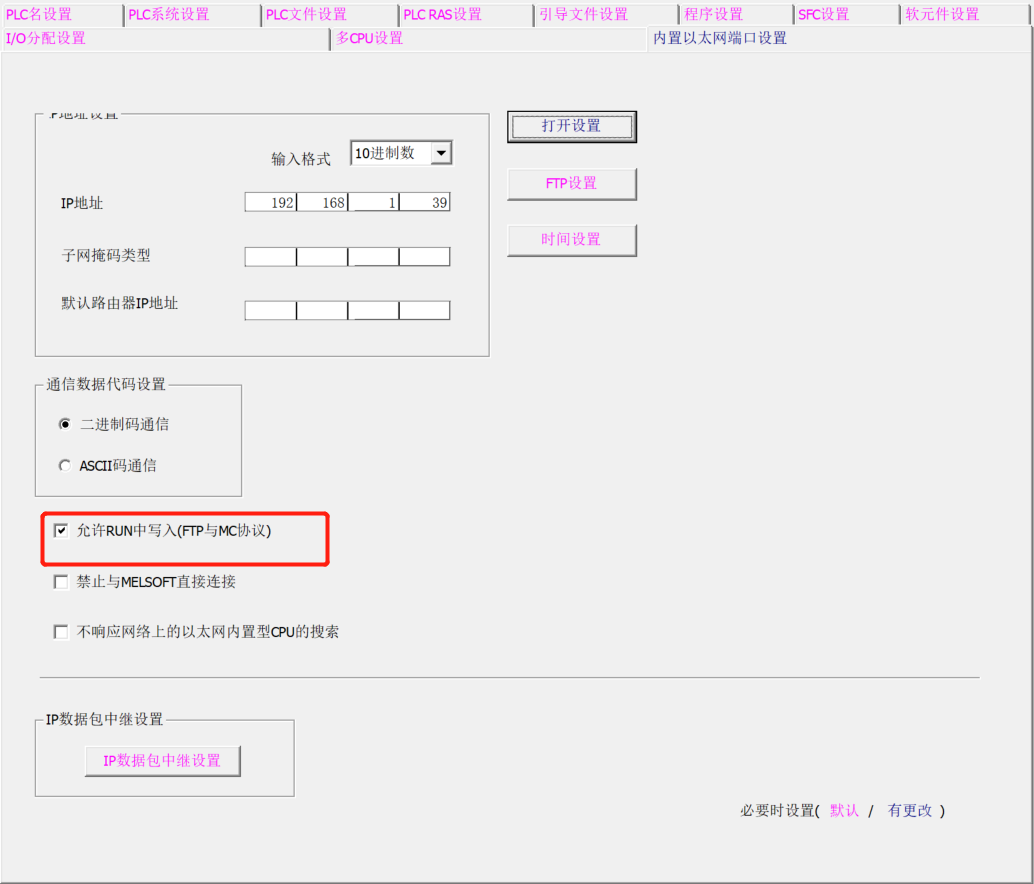
Task: Open IP数据包中继设置 button
Action: point(162,761)
